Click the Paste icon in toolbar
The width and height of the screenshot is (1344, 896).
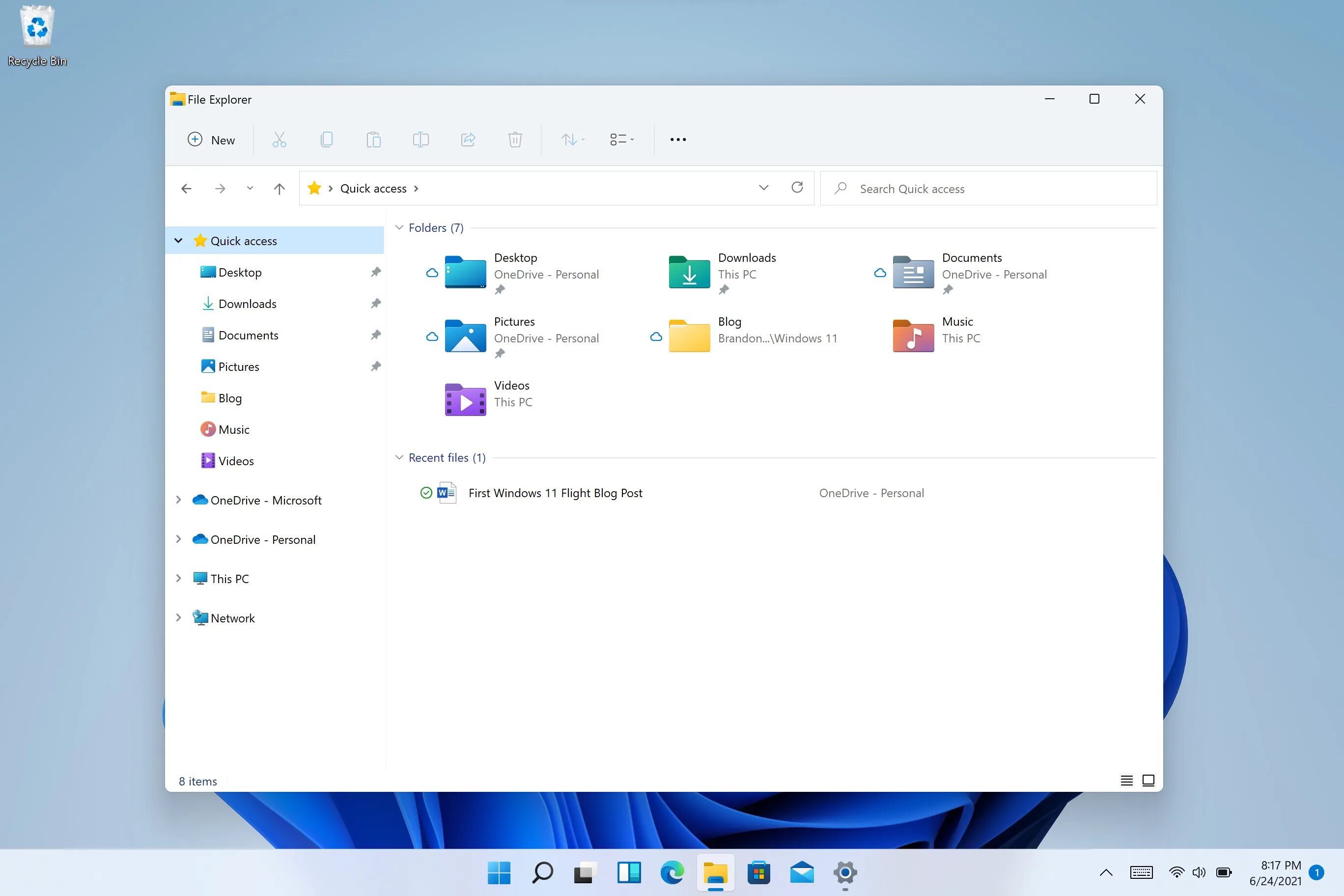pyautogui.click(x=373, y=139)
